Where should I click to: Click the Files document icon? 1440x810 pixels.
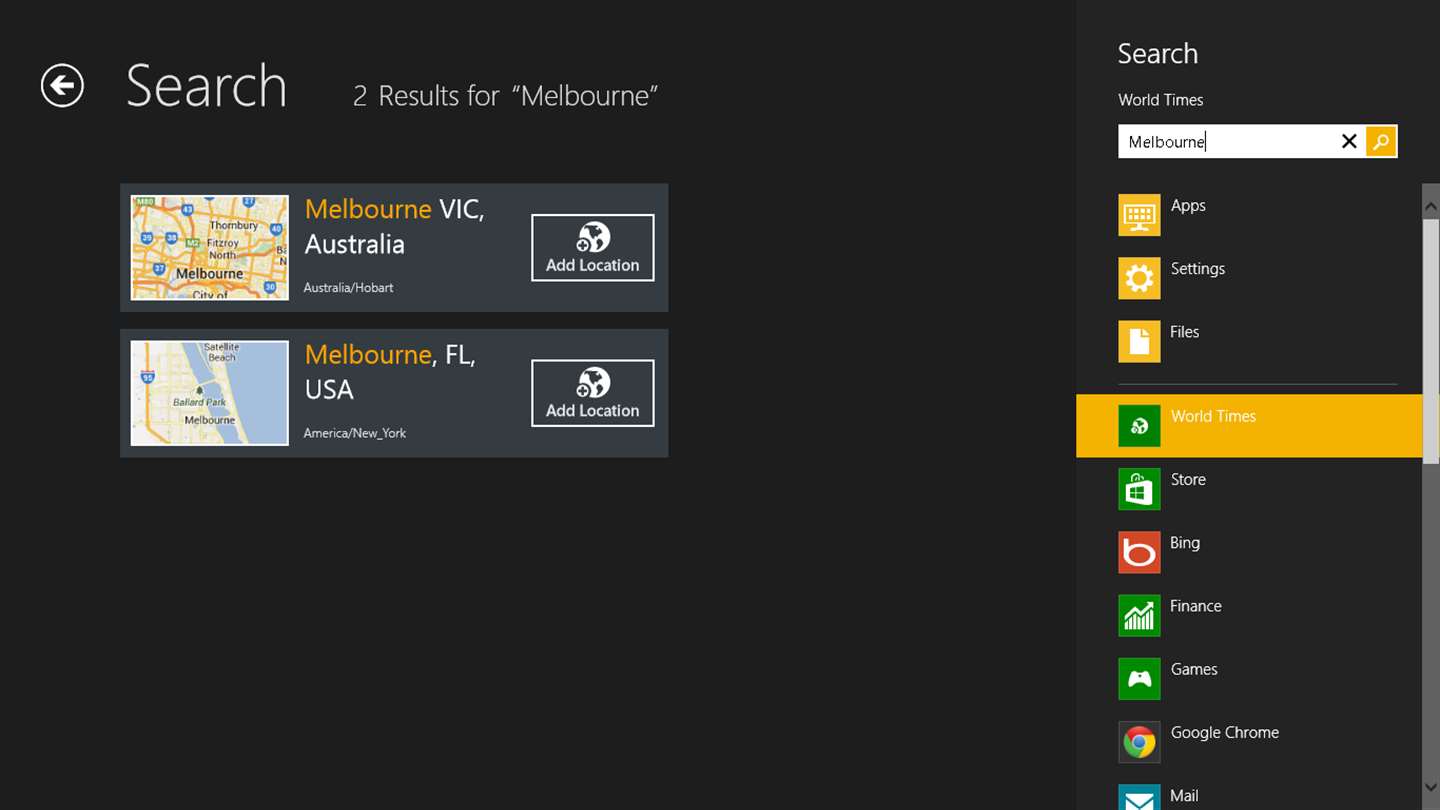coord(1139,341)
